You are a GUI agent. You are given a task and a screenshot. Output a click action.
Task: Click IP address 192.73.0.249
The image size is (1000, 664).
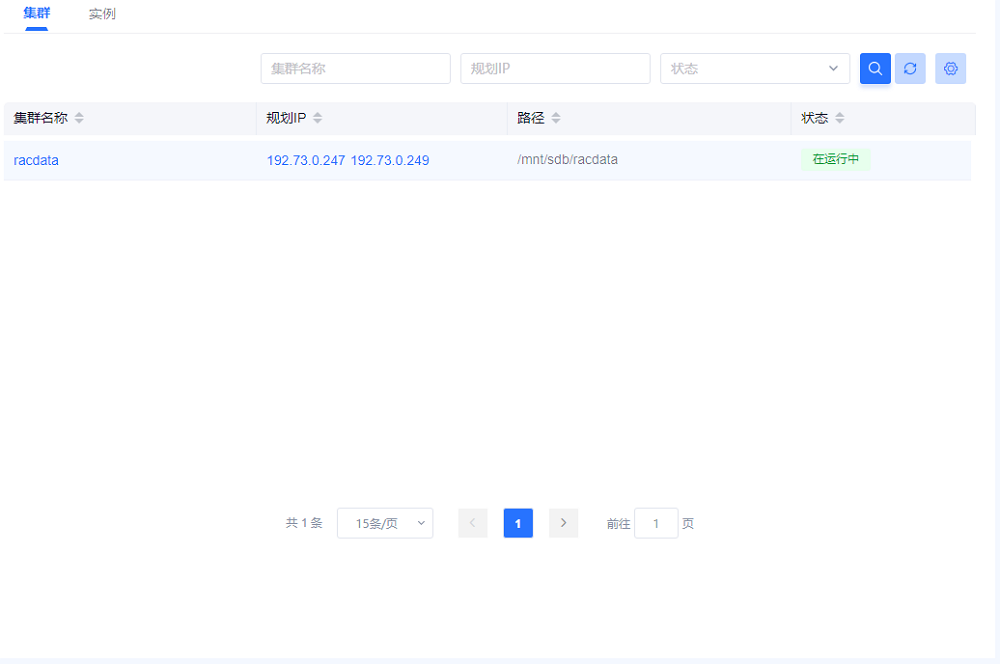pos(390,160)
